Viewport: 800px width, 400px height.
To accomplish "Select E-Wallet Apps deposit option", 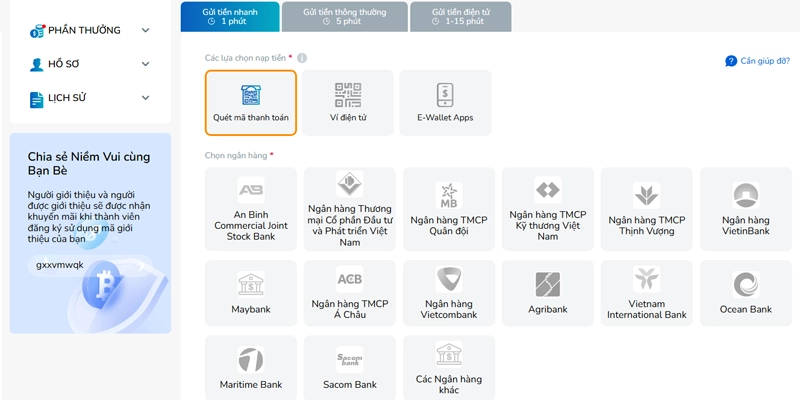I will point(445,103).
